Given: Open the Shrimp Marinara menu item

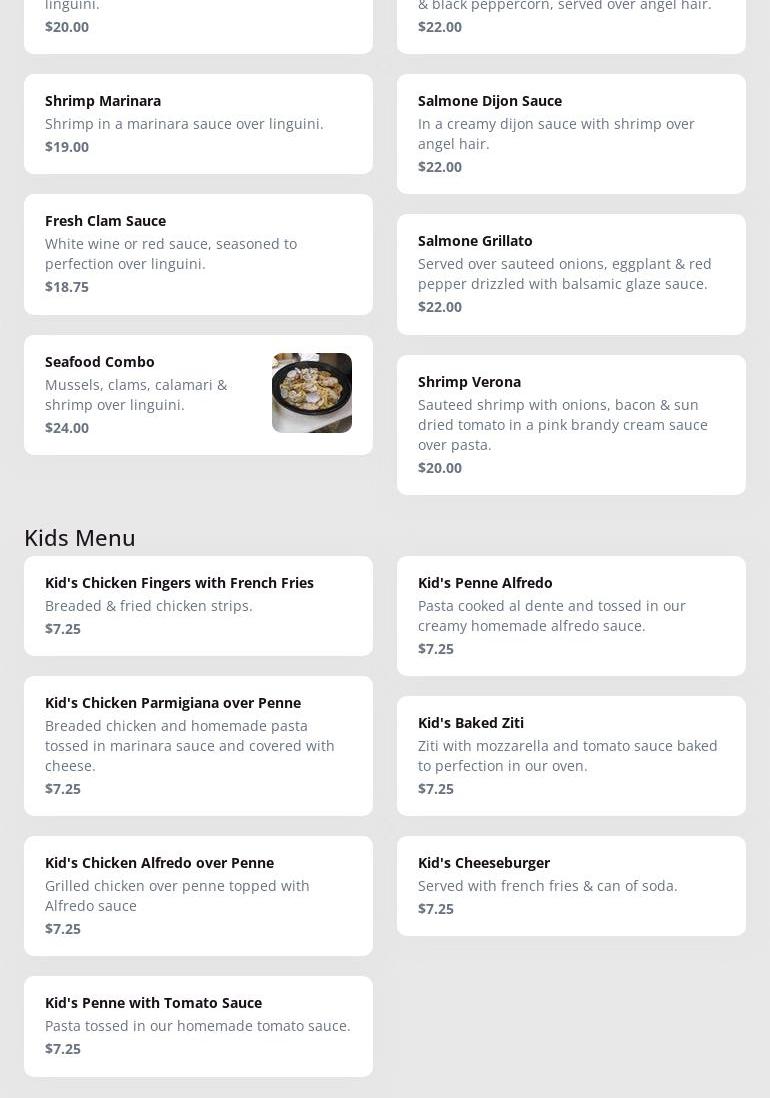Looking at the screenshot, I should coord(198,123).
